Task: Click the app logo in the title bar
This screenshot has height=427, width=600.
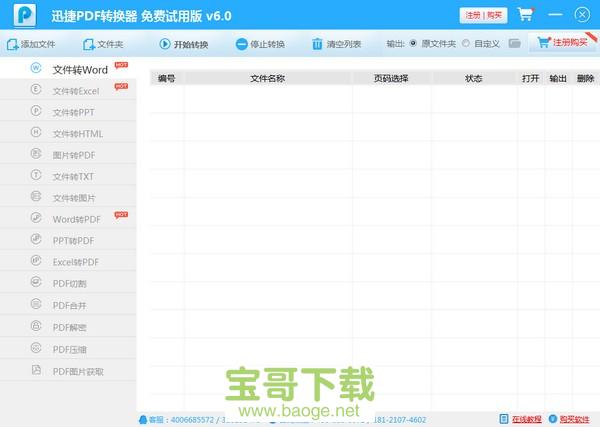Action: click(x=25, y=15)
